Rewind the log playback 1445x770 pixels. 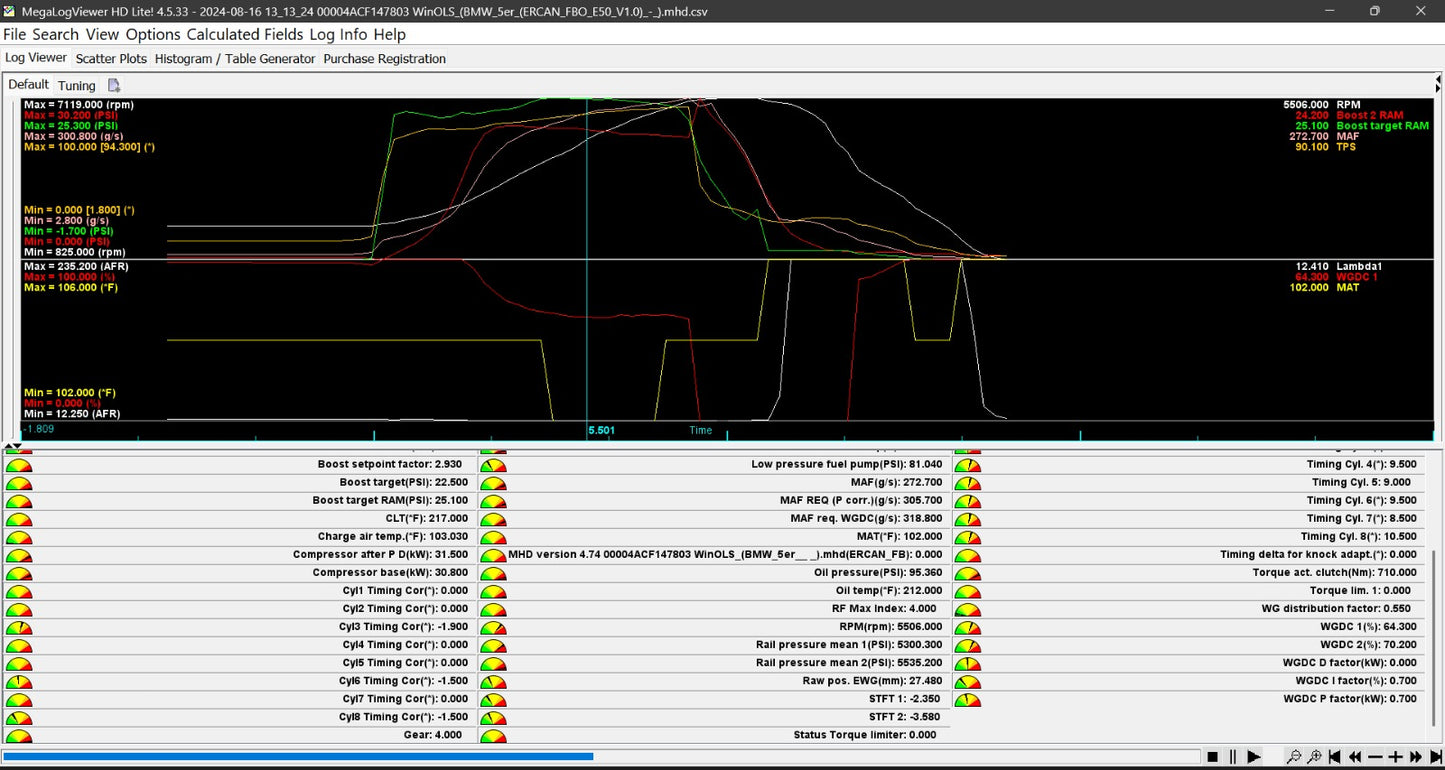coord(1356,757)
